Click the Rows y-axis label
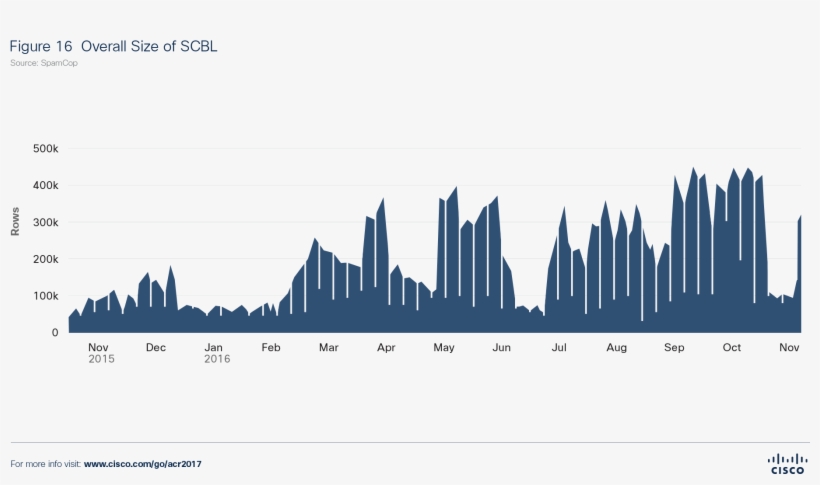Image resolution: width=820 pixels, height=485 pixels. (x=15, y=222)
